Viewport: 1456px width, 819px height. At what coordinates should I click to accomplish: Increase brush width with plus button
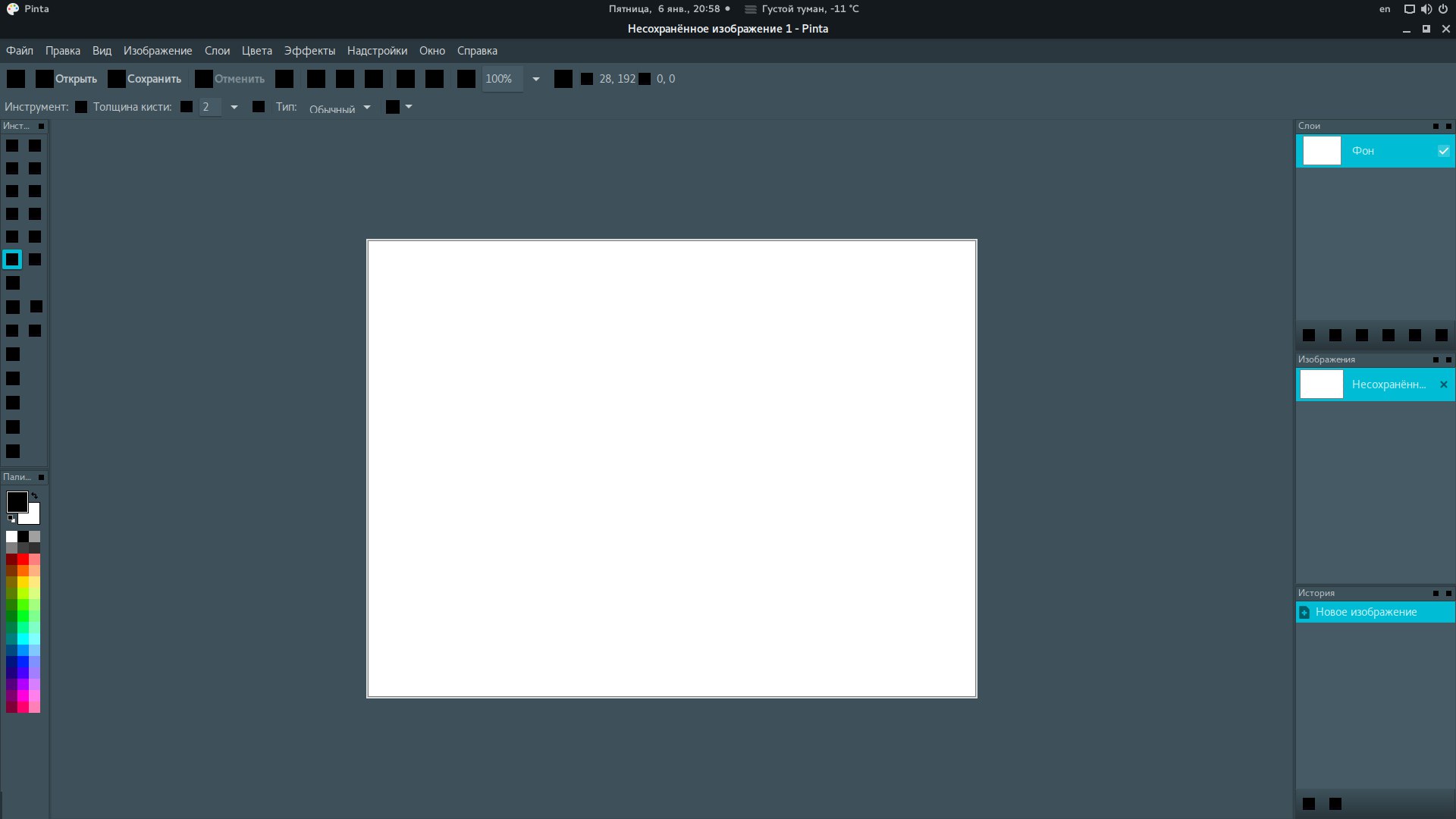tap(259, 107)
